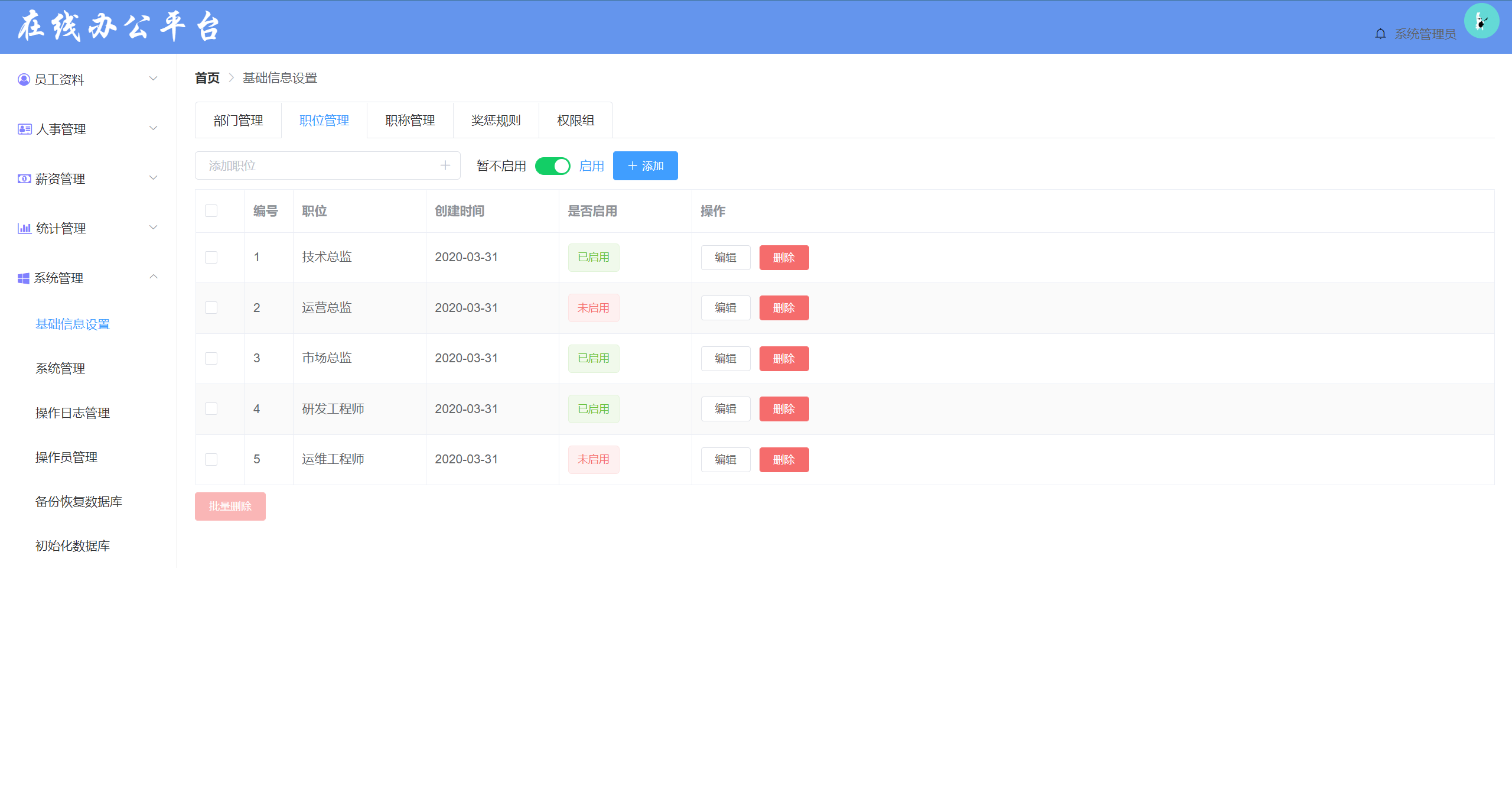Screen dimensions: 1512x812
Task: Switch to the 部门管理 tab
Action: click(238, 121)
